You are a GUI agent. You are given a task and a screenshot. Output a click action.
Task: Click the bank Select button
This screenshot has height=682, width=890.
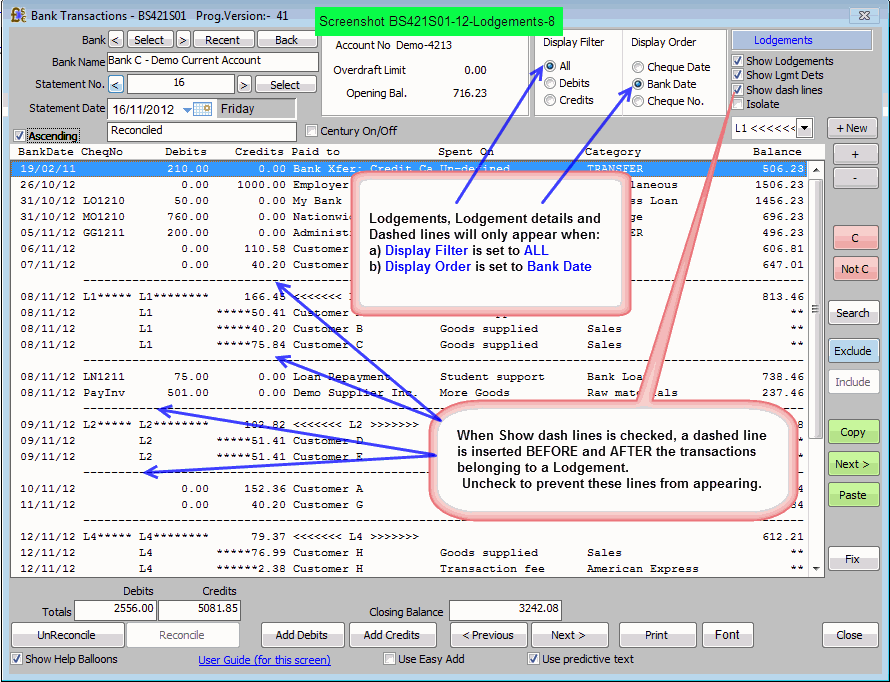[149, 40]
